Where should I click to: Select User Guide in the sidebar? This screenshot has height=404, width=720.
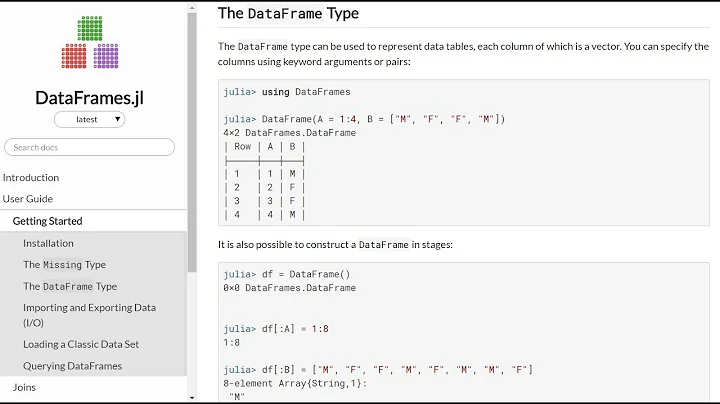28,199
